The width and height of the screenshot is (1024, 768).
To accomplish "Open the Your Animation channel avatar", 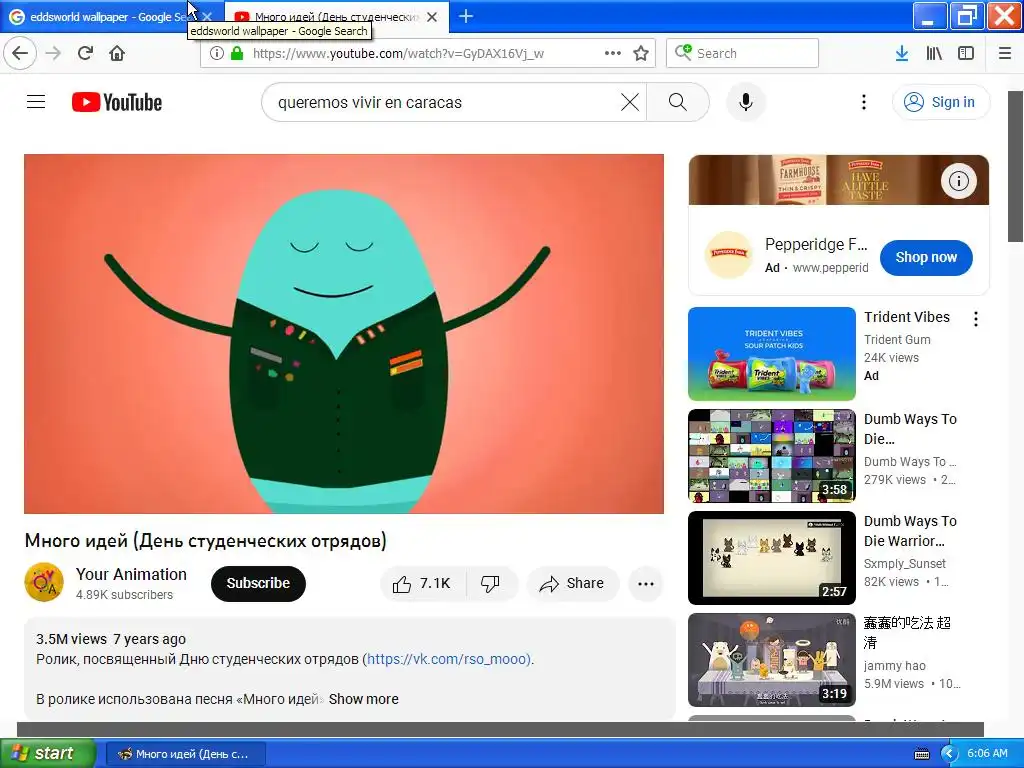I will (x=44, y=583).
